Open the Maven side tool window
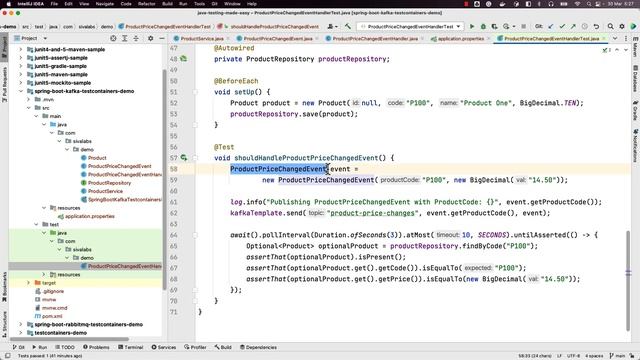This screenshot has width=640, height=360. coord(635,47)
